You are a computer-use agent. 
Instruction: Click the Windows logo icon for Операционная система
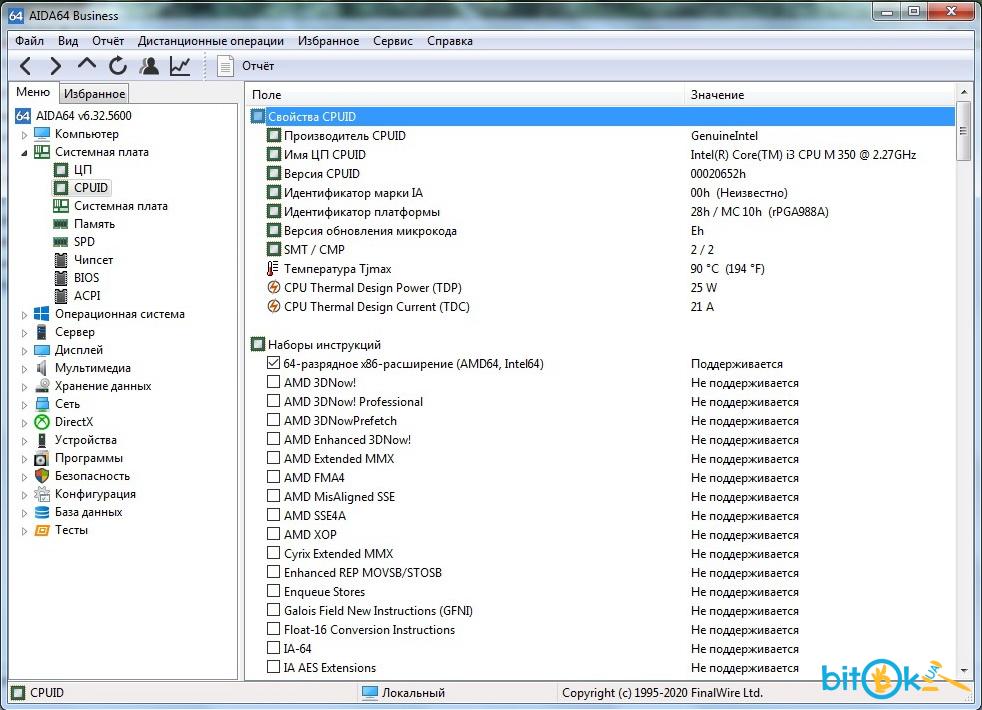click(42, 314)
